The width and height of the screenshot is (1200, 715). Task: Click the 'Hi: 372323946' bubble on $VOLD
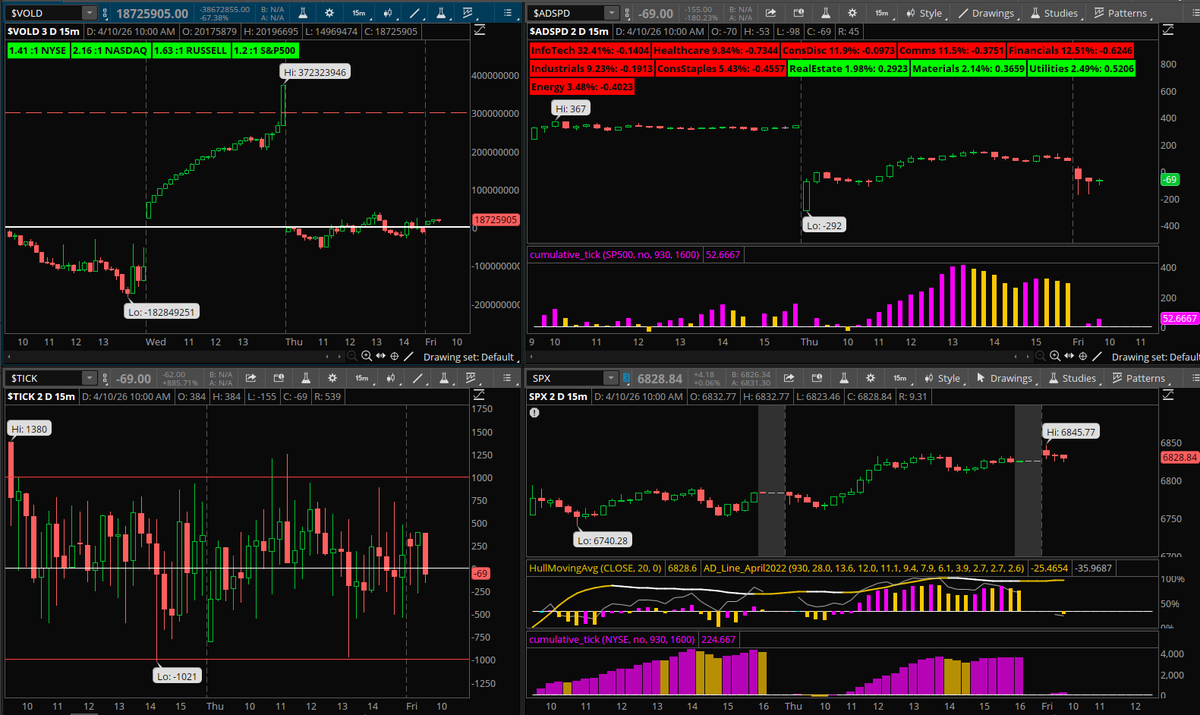313,74
